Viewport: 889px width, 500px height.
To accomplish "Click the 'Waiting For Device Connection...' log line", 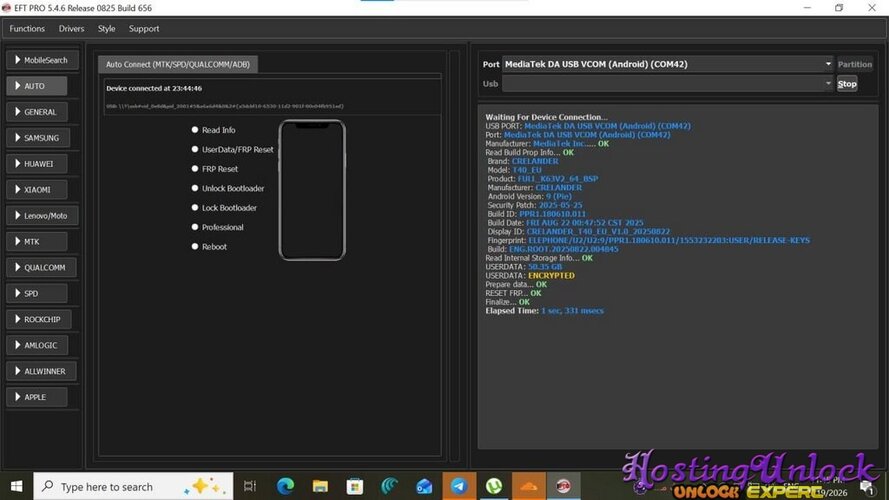I will click(546, 117).
